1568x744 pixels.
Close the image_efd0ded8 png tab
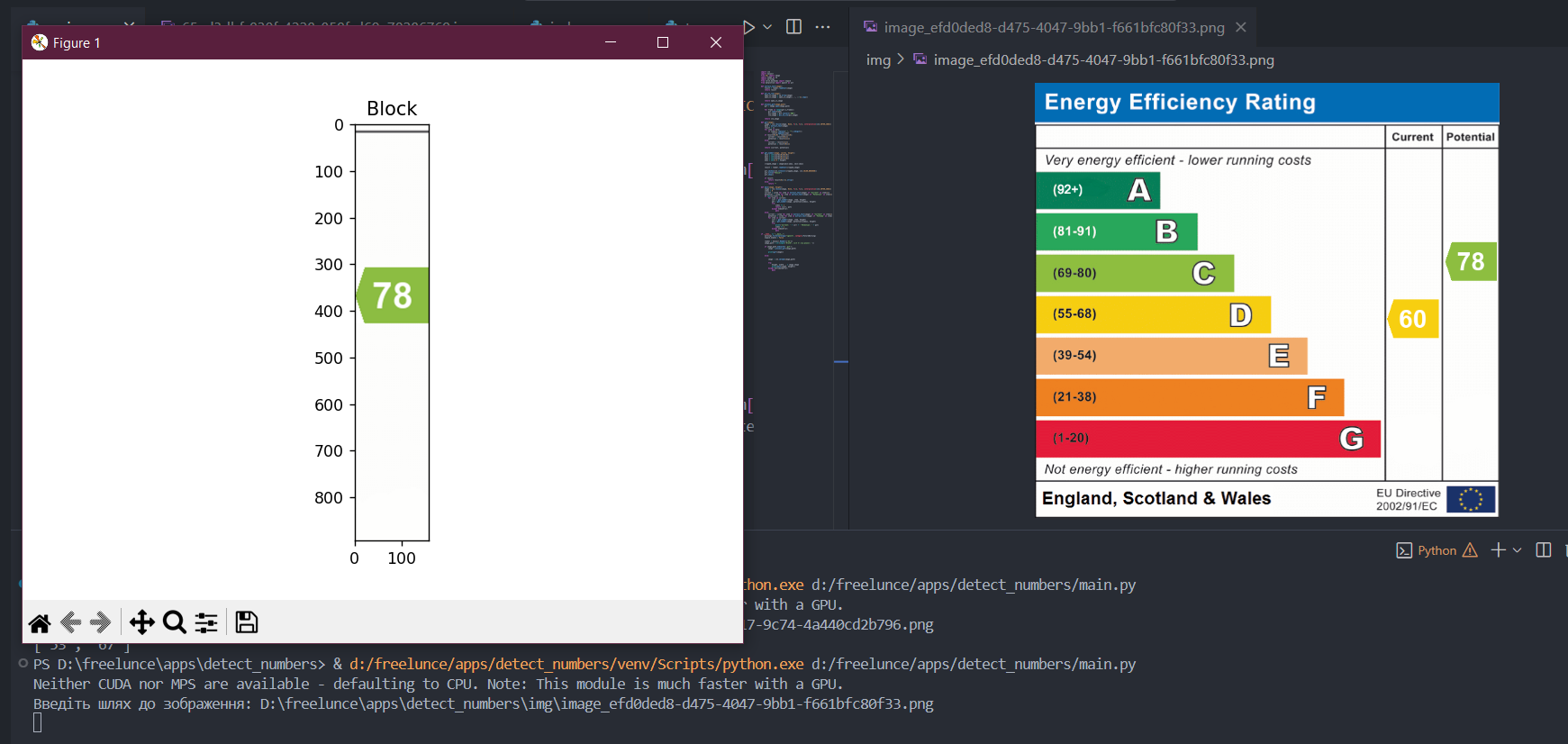coord(1240,27)
